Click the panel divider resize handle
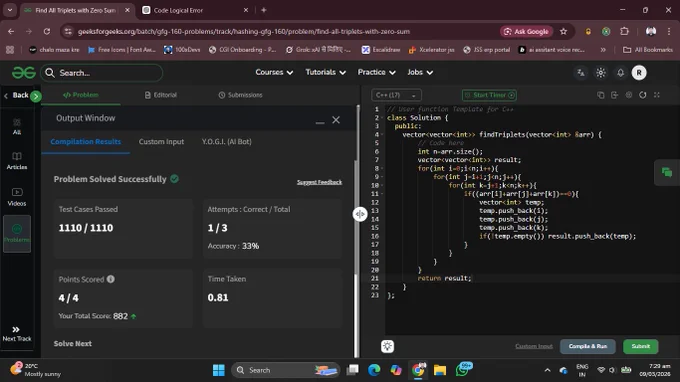This screenshot has height=382, width=680. click(360, 214)
